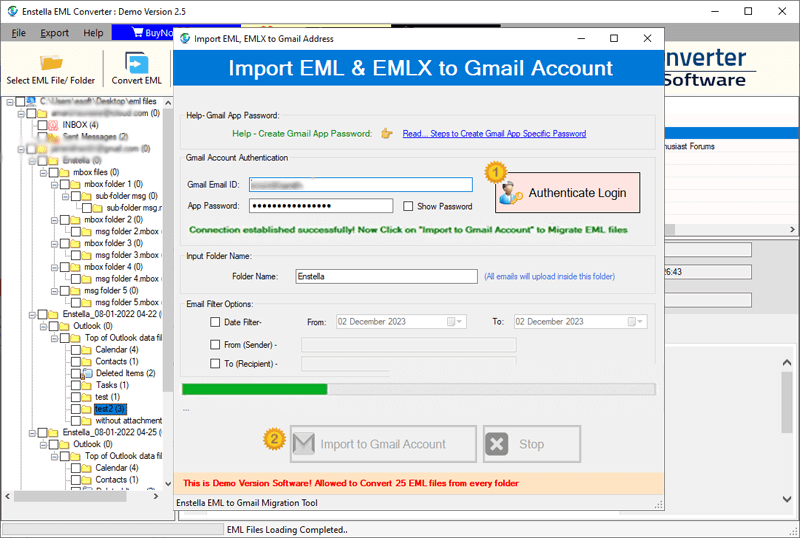800x538 pixels.
Task: Click Import to Gmail Account button
Action: tap(383, 444)
